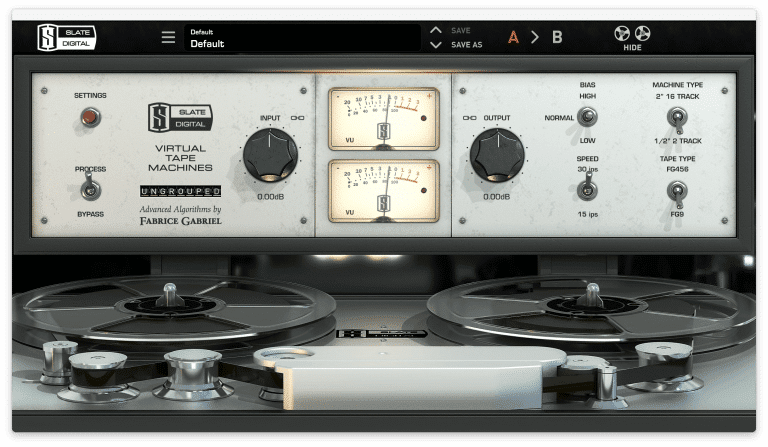Open the Default preset name field
Image resolution: width=768 pixels, height=447 pixels.
(x=303, y=38)
